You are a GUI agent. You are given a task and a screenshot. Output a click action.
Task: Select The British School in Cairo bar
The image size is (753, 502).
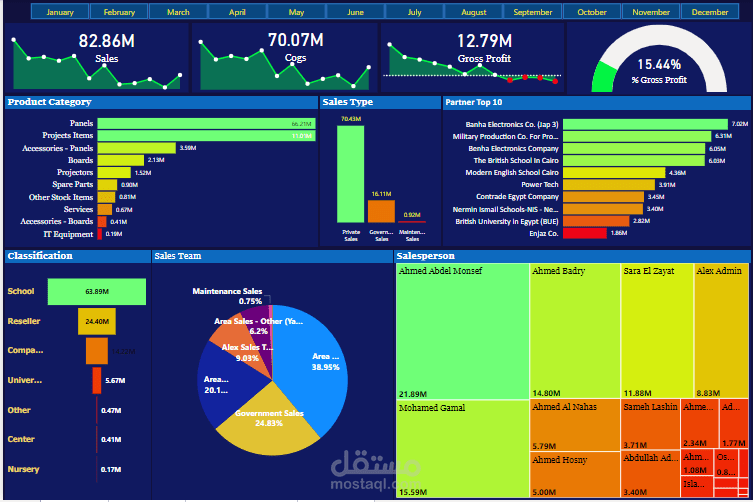pyautogui.click(x=634, y=160)
